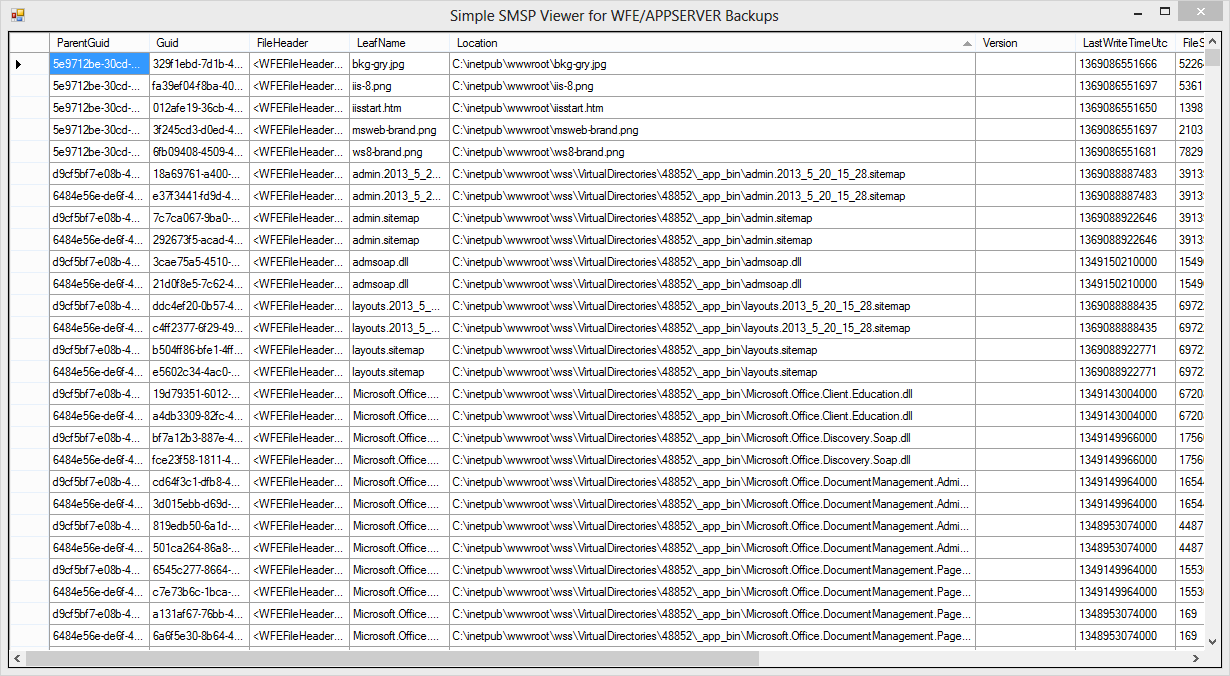Screen dimensions: 1230x676
Task: Minimize the Simple SMSP Viewer window
Action: (1138, 14)
